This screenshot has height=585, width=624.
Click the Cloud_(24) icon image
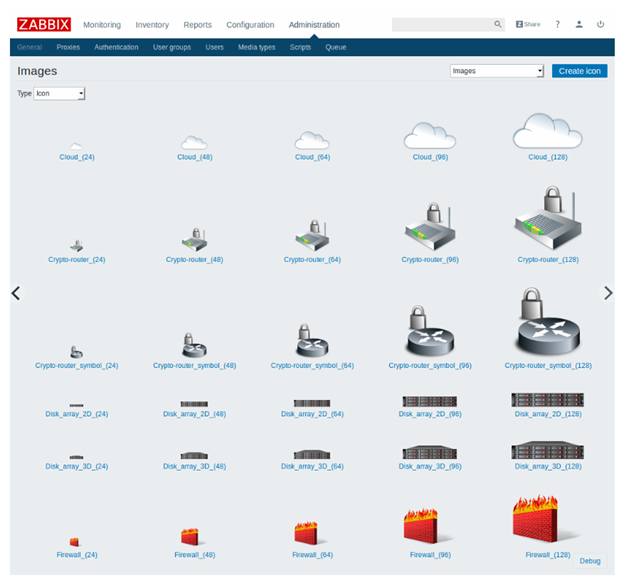(76, 146)
